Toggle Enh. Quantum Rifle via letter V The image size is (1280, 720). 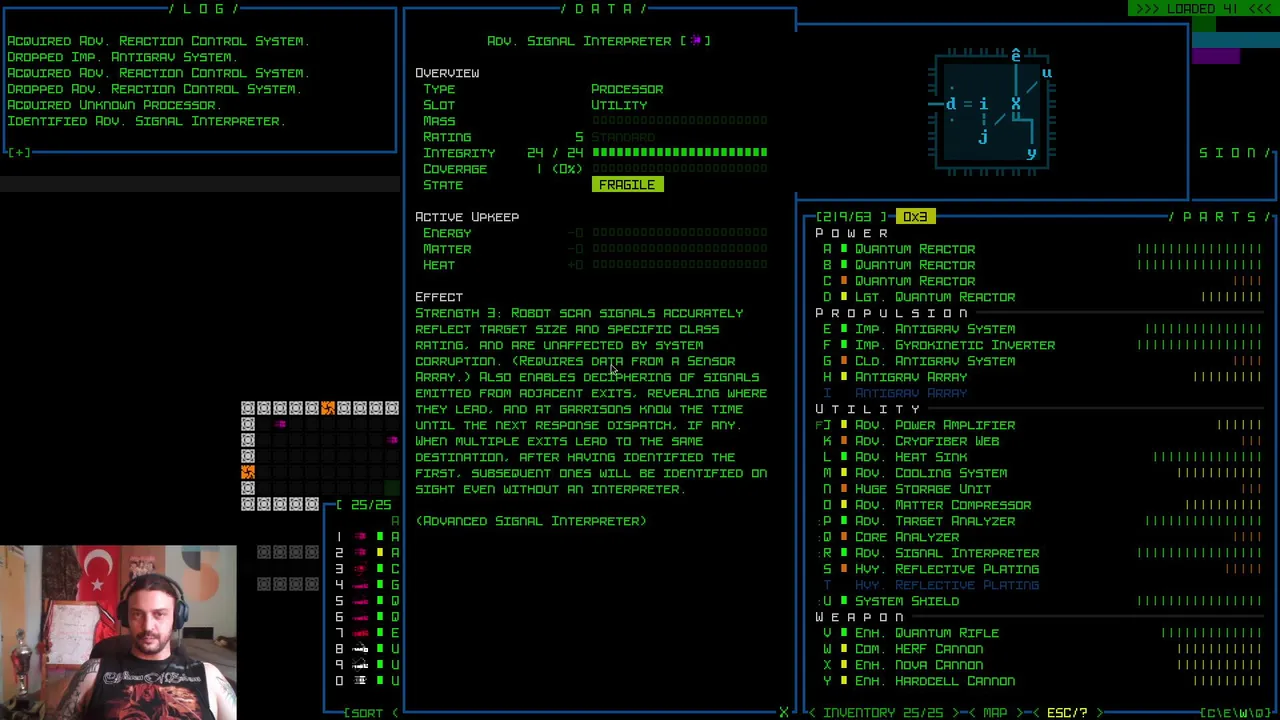click(827, 633)
